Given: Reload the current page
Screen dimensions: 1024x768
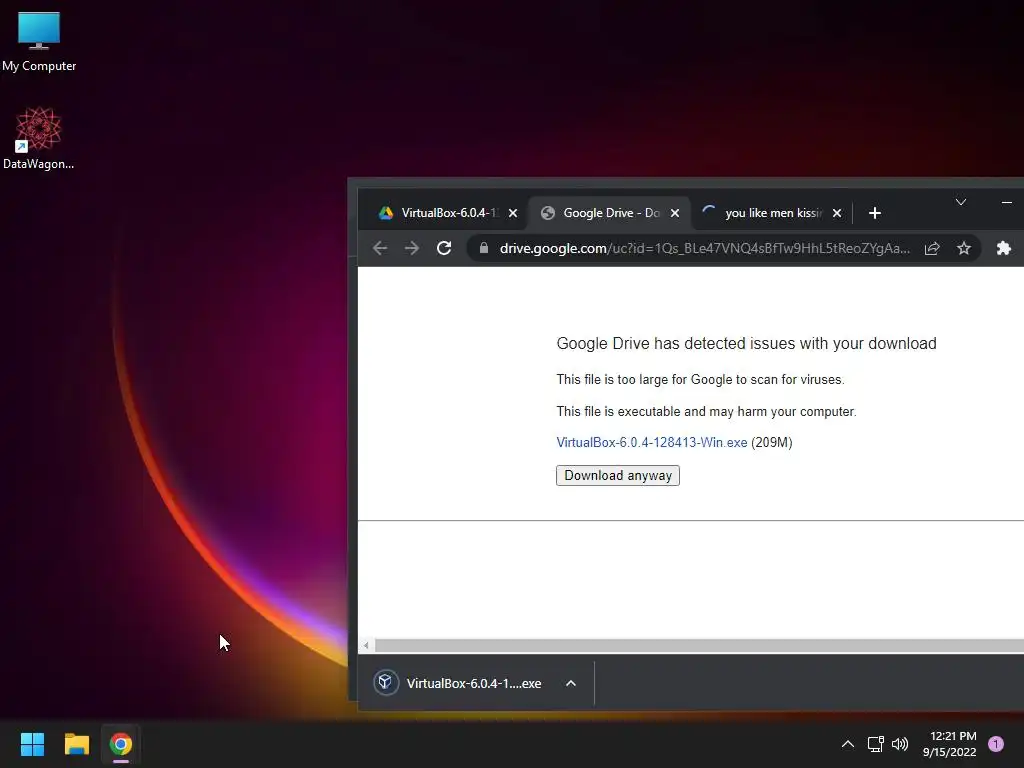Looking at the screenshot, I should (x=444, y=248).
